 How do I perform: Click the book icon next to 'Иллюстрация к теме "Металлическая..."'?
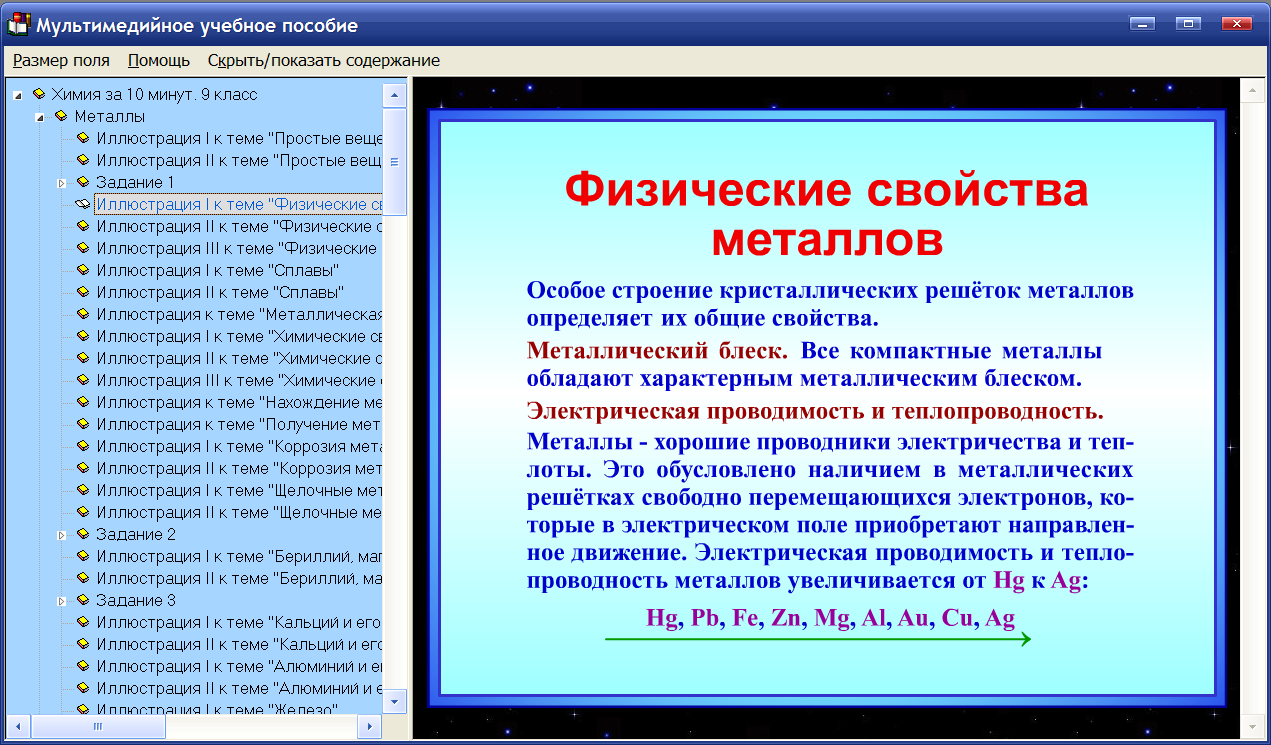click(82, 315)
